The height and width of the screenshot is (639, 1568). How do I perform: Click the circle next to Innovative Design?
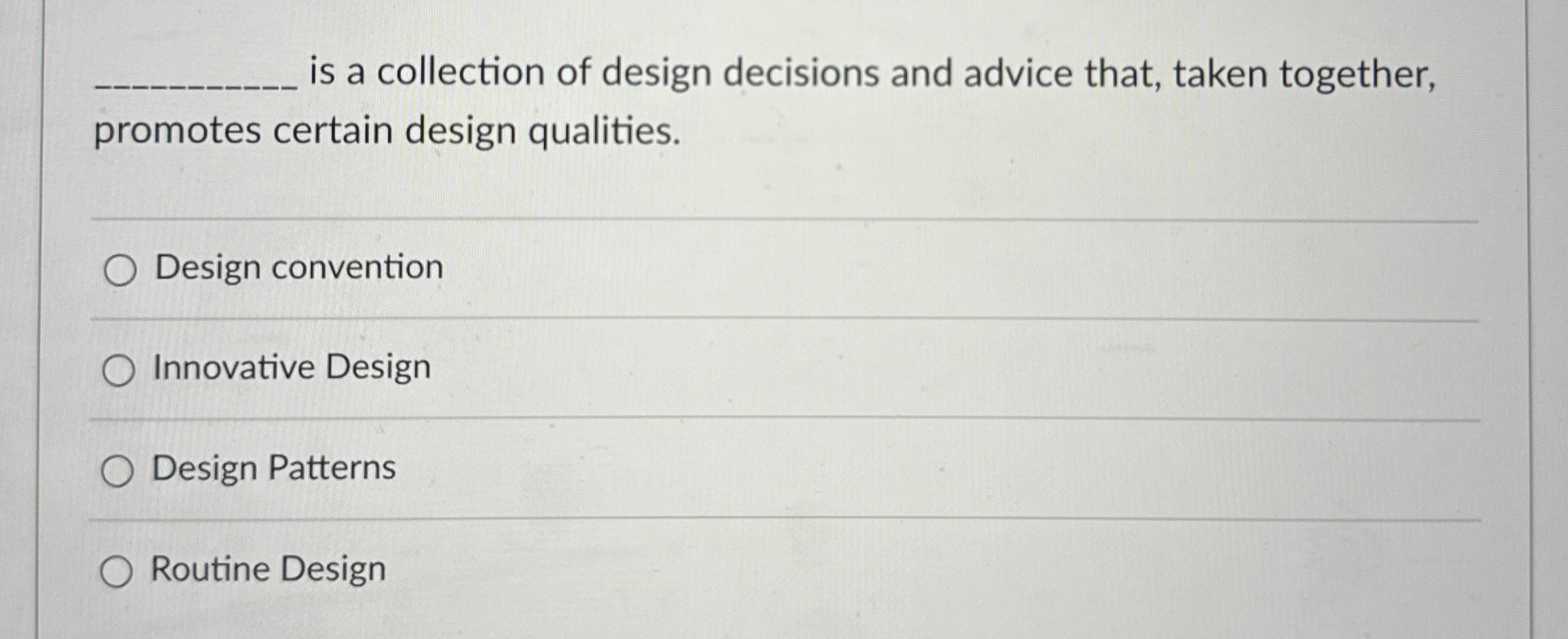[x=118, y=368]
